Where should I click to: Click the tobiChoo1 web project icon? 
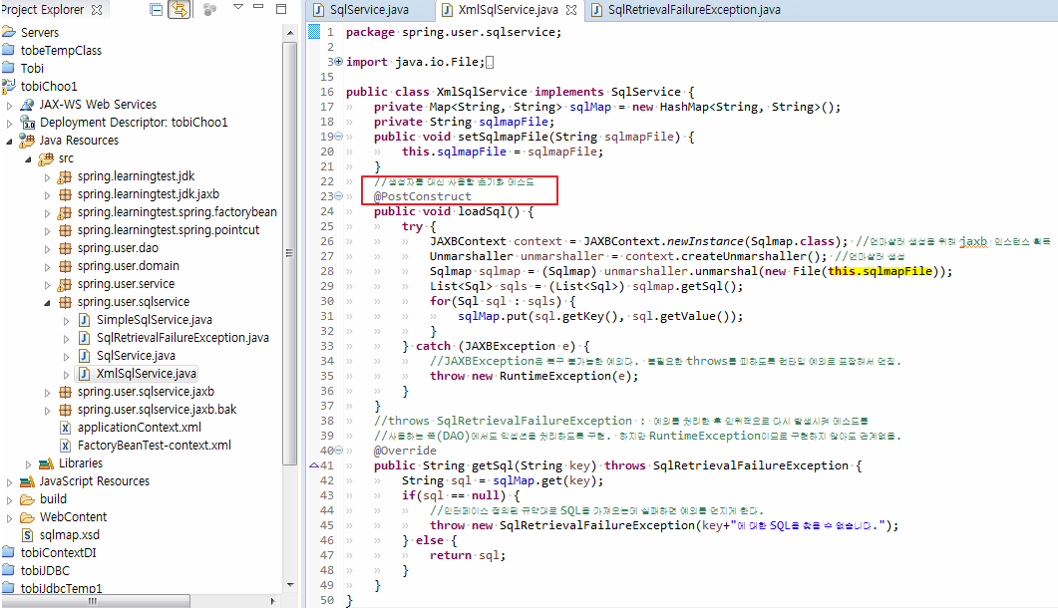[9, 86]
